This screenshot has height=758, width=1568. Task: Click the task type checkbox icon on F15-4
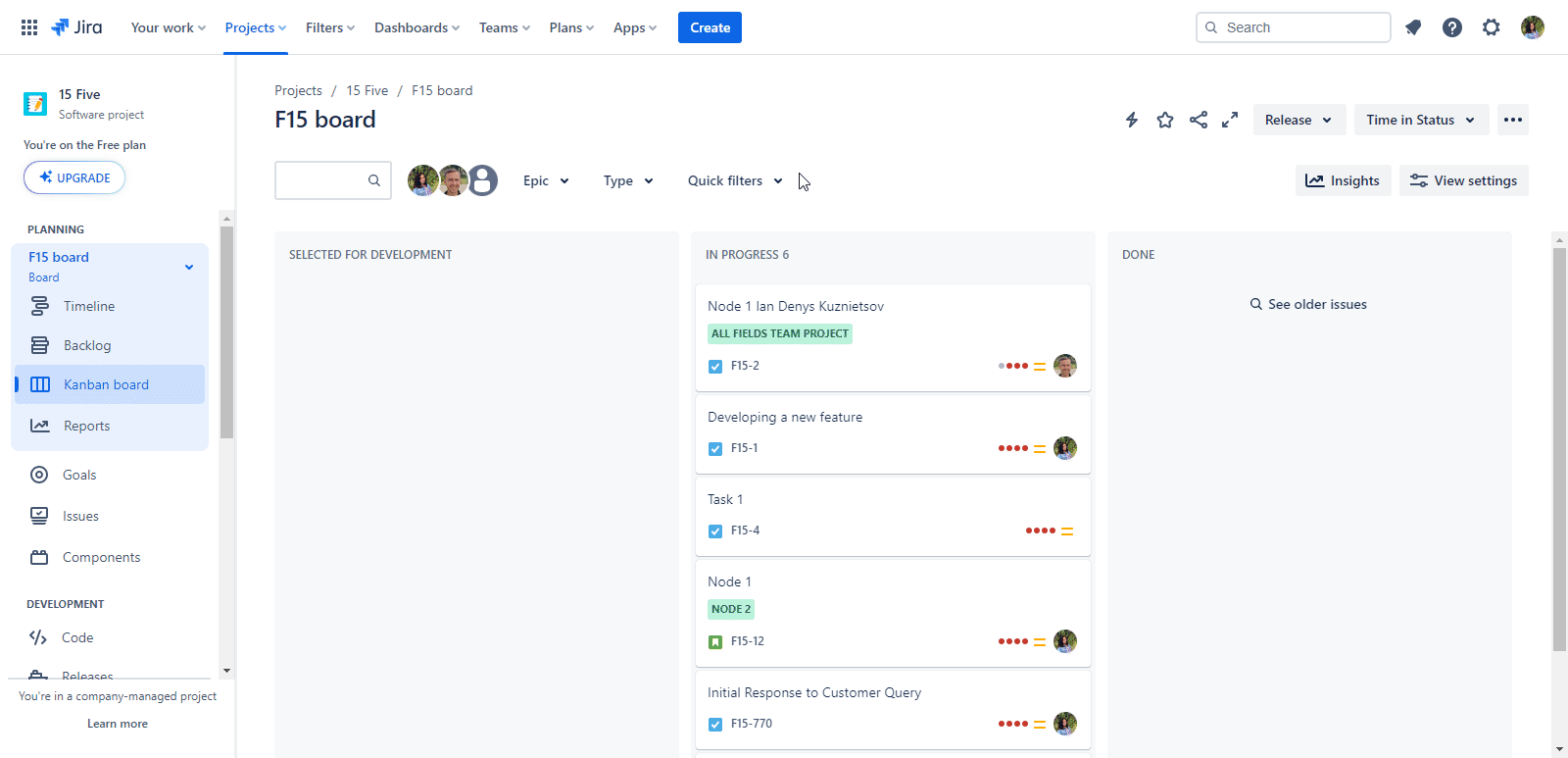[x=715, y=531]
